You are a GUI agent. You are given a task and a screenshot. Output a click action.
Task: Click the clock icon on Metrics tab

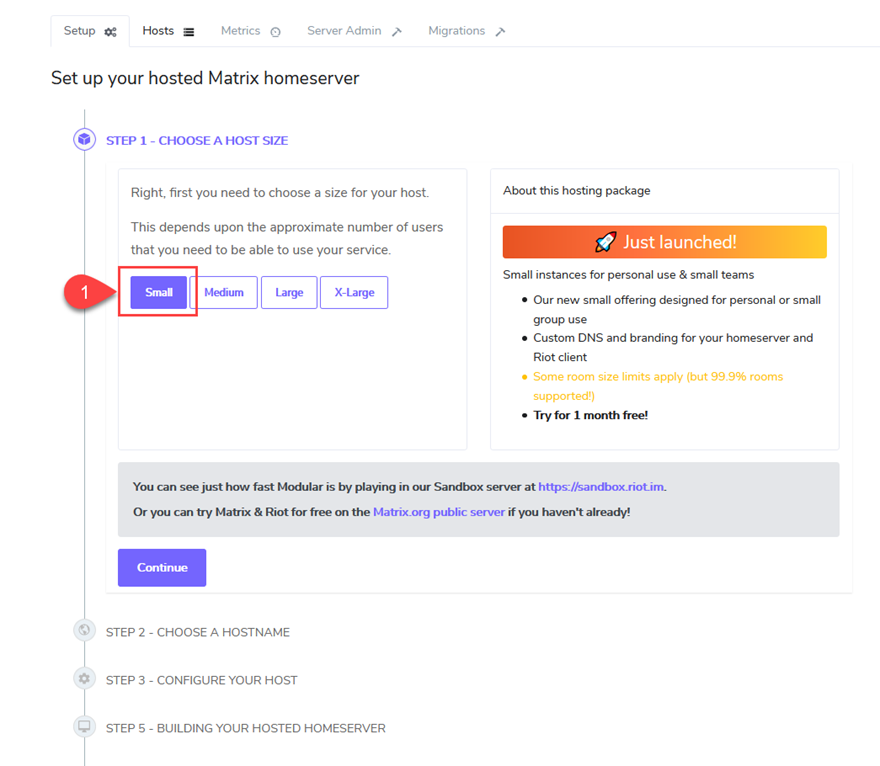pos(275,32)
